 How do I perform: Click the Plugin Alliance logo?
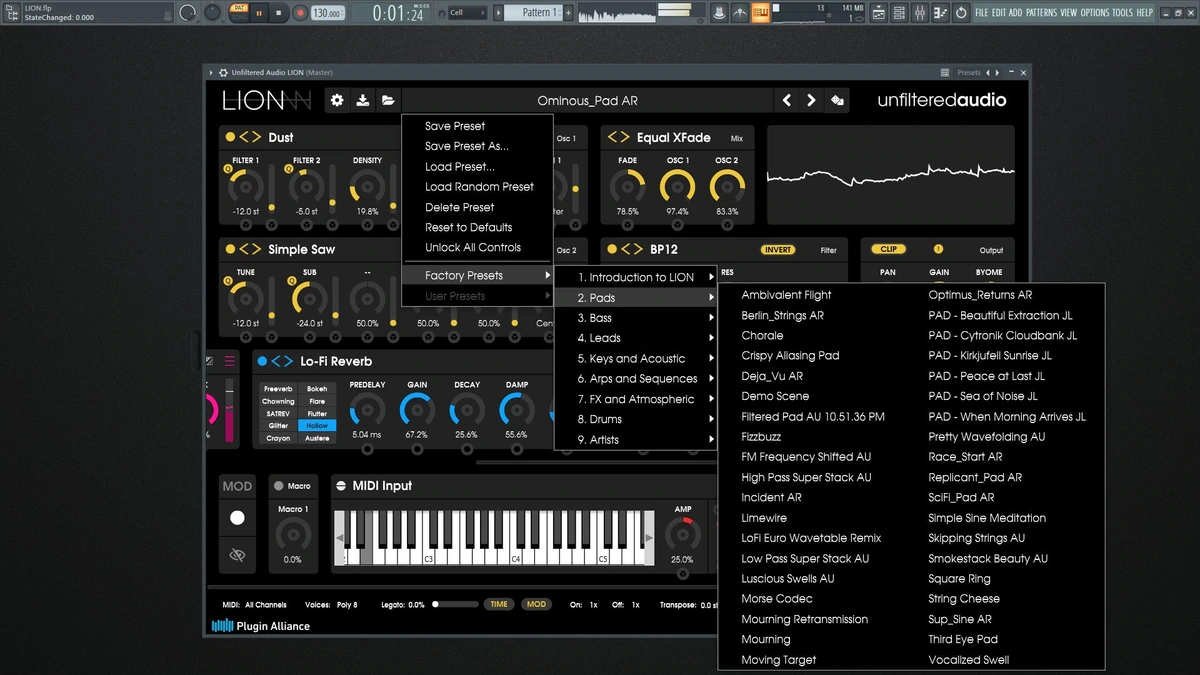(x=260, y=626)
